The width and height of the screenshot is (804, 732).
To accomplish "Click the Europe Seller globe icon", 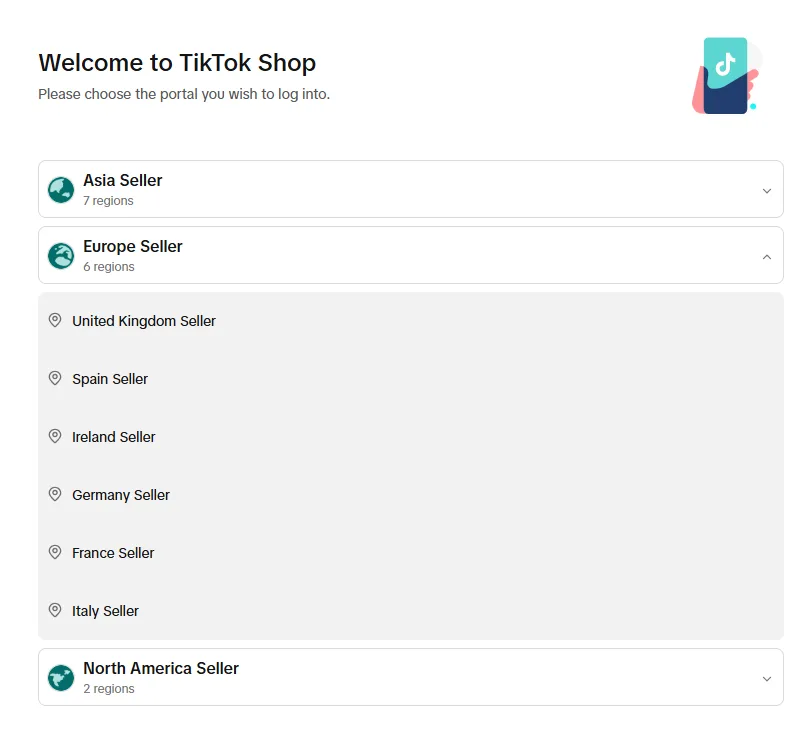I will coord(61,256).
